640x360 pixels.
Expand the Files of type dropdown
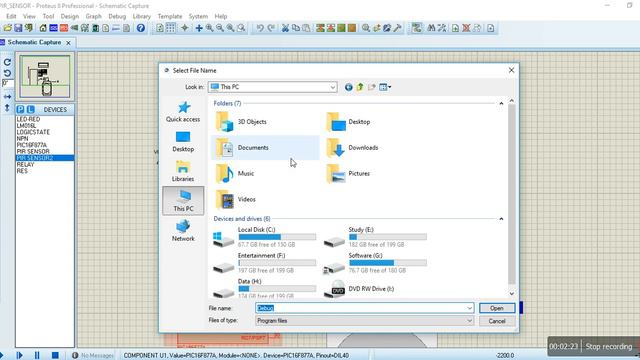click(x=469, y=321)
